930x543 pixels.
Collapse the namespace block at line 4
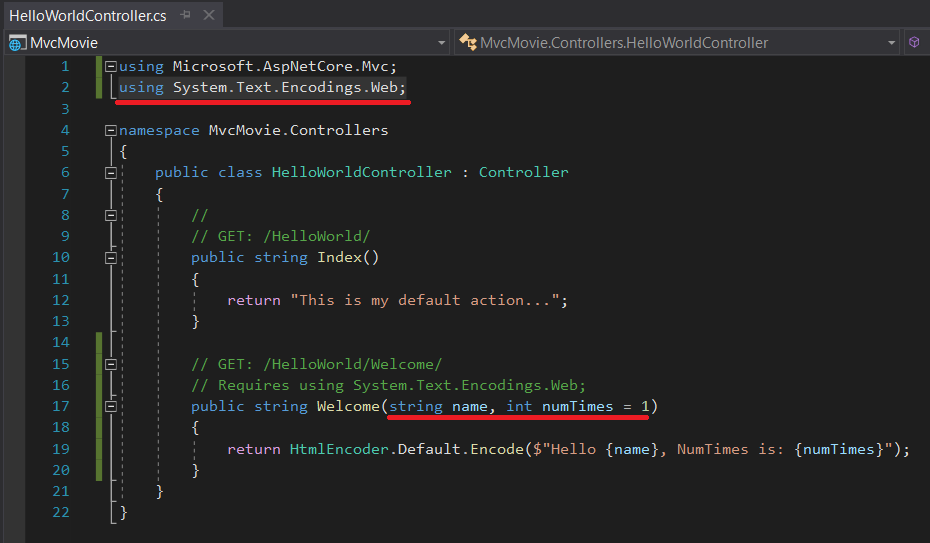tap(110, 130)
